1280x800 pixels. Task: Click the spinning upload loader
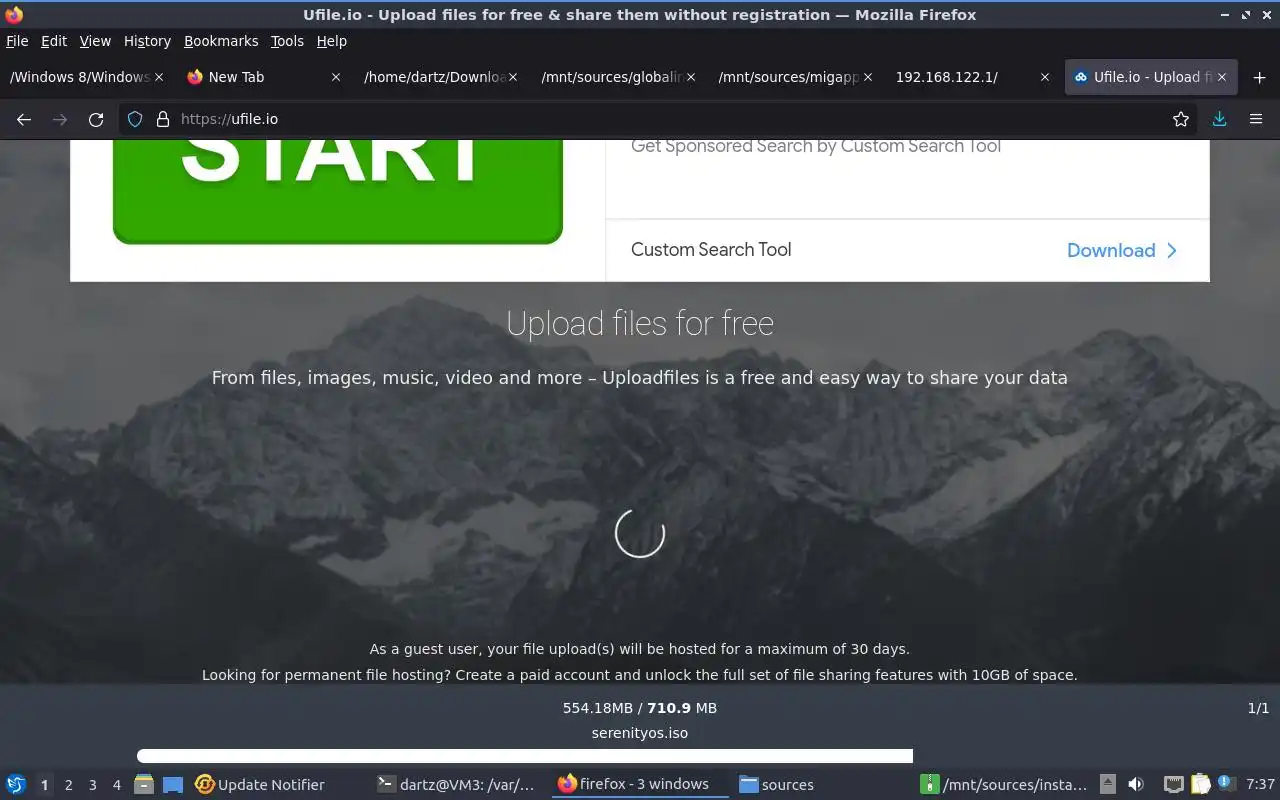click(640, 533)
